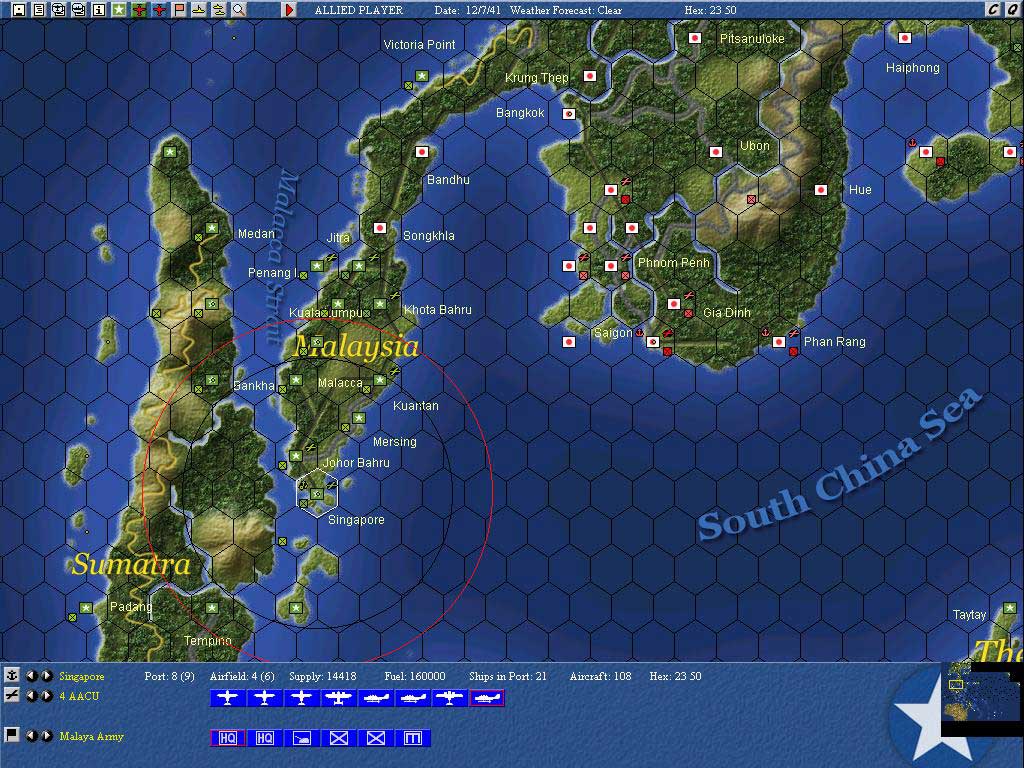Click the Allied star base at Mersing
Screen dimensions: 1024x768
tap(359, 418)
